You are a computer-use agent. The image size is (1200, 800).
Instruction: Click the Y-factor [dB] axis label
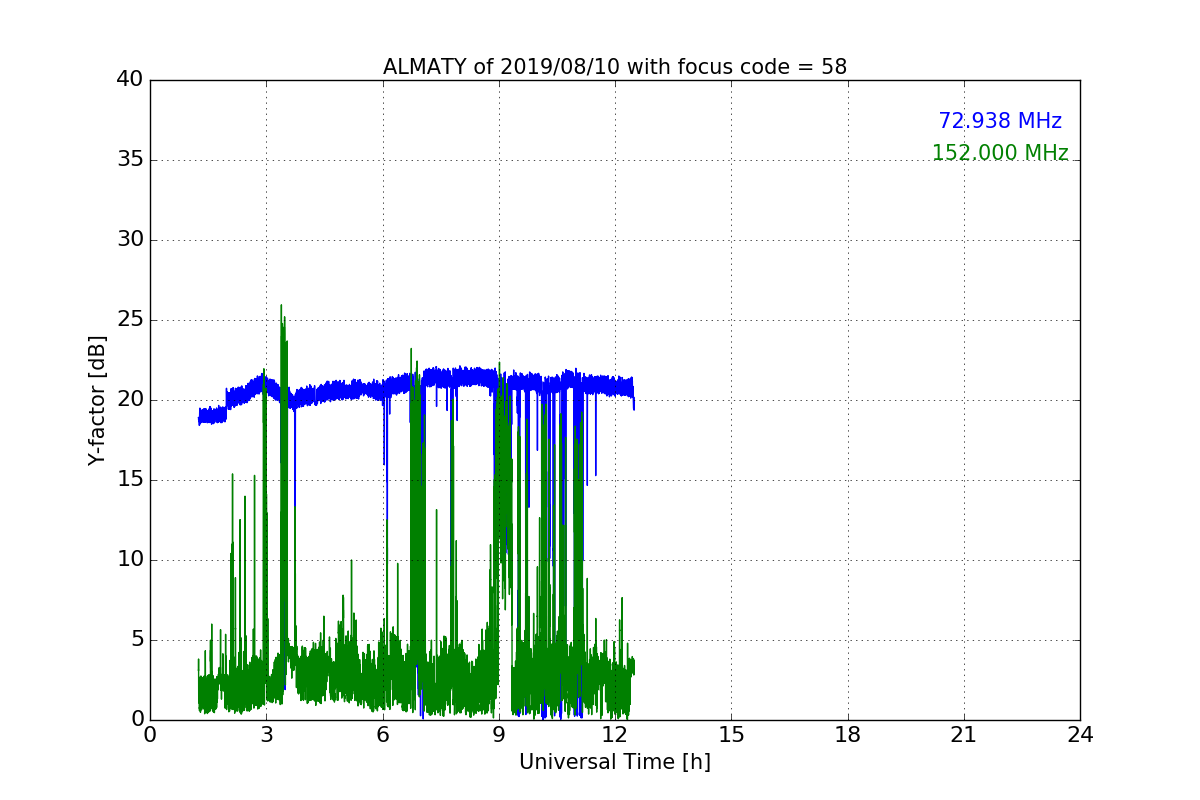coord(97,400)
